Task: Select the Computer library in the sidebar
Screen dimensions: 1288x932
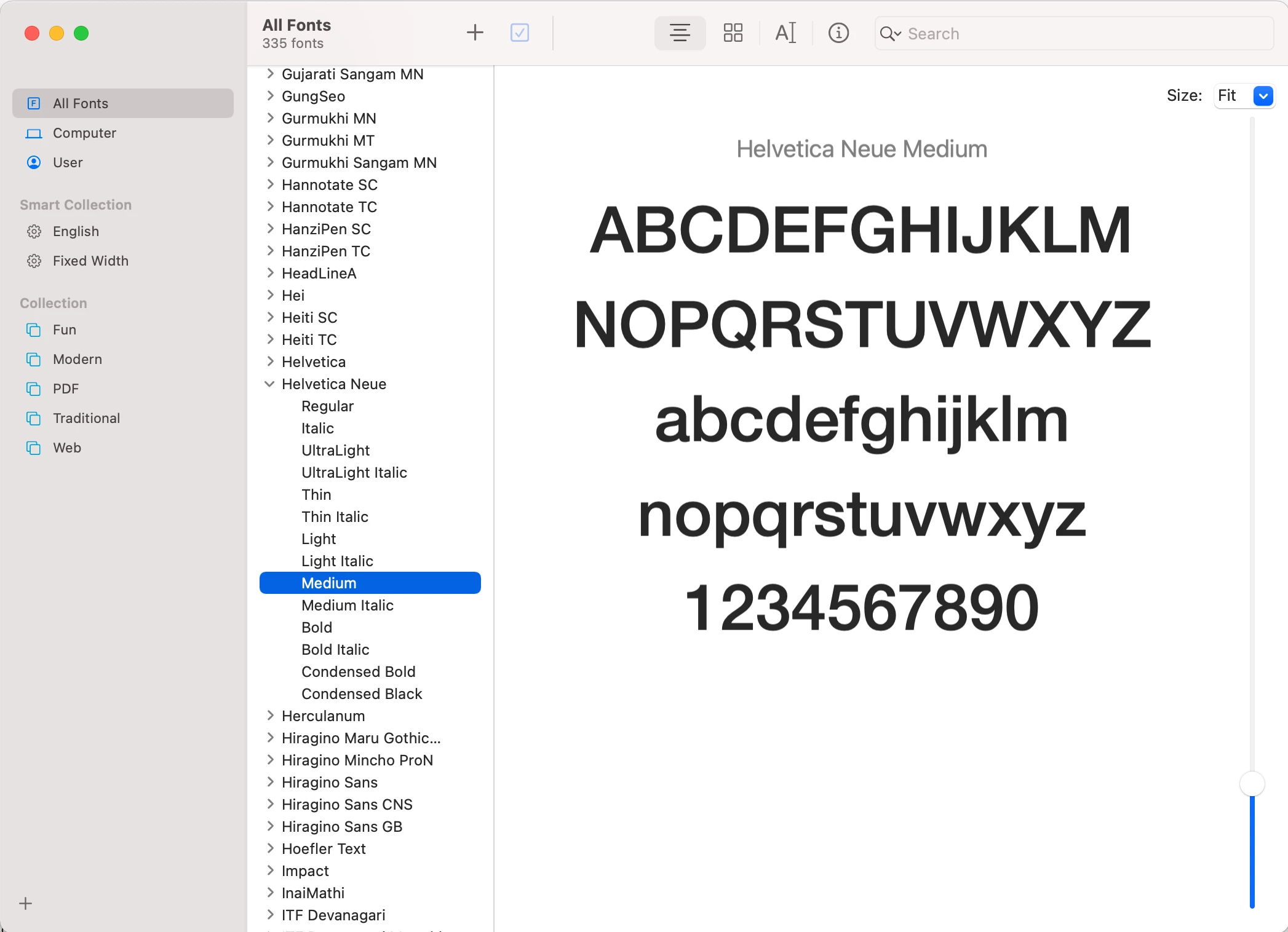Action: (x=84, y=133)
